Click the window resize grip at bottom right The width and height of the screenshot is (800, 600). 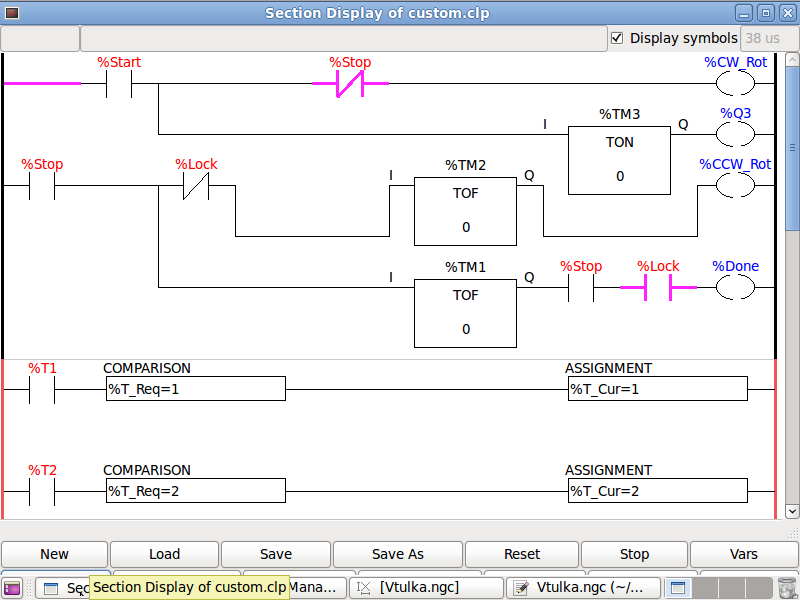[793, 534]
